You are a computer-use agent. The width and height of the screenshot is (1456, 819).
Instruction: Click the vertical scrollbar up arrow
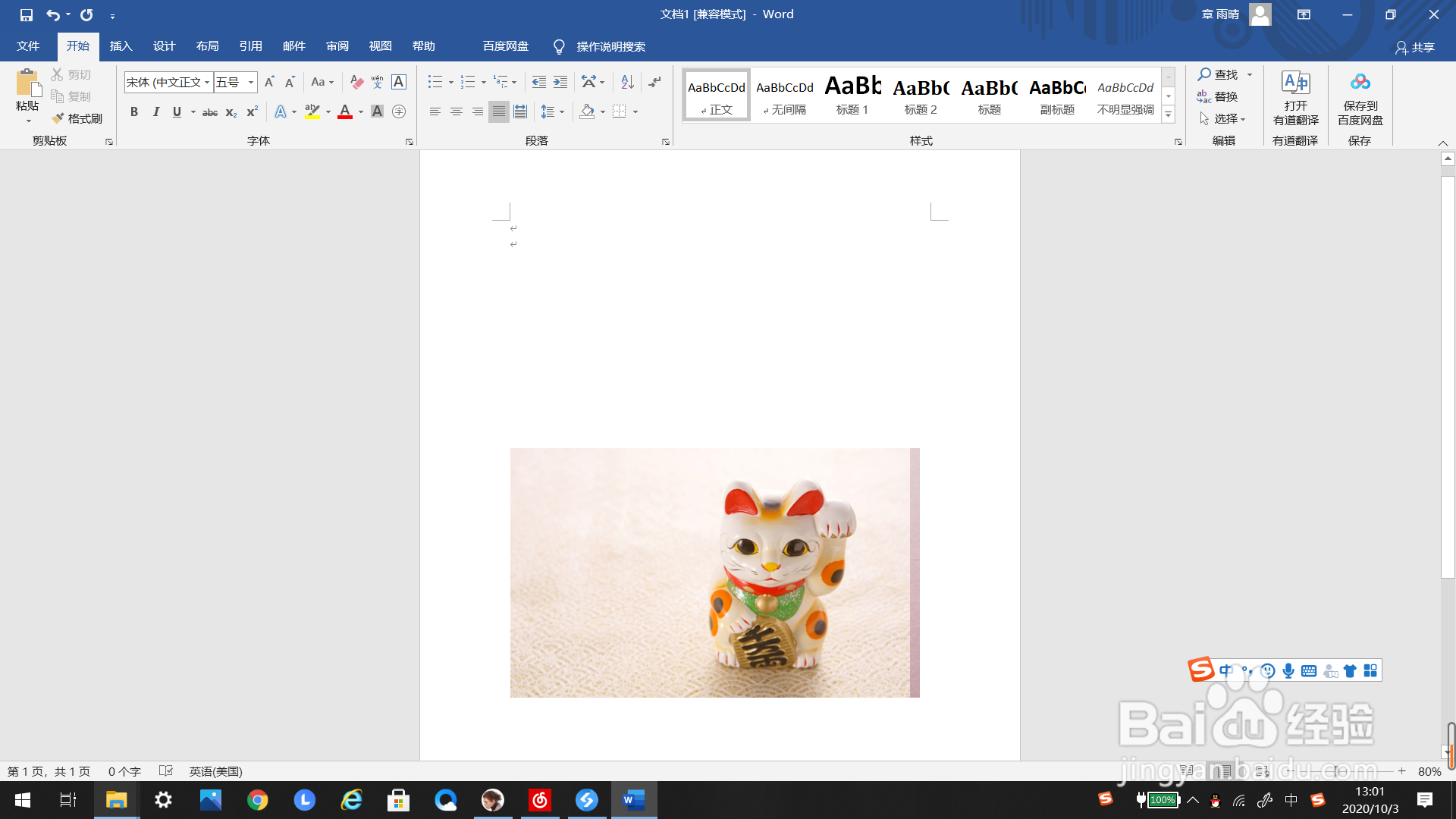click(x=1448, y=158)
